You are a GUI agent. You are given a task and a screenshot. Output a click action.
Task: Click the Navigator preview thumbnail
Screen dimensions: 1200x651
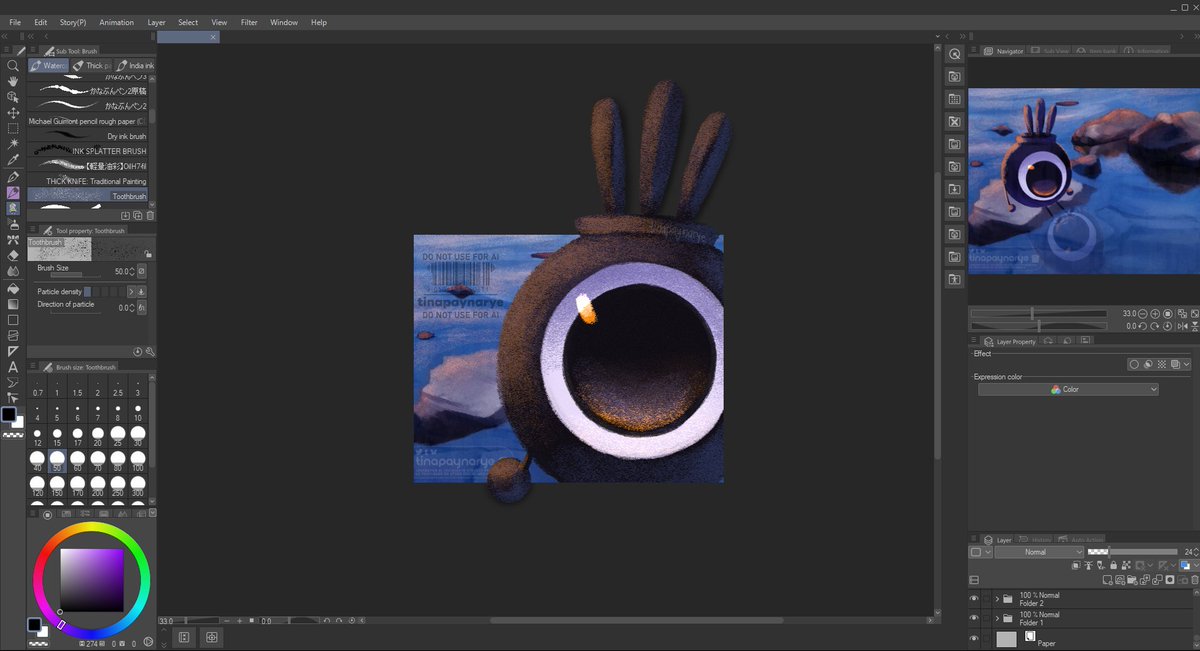1083,181
